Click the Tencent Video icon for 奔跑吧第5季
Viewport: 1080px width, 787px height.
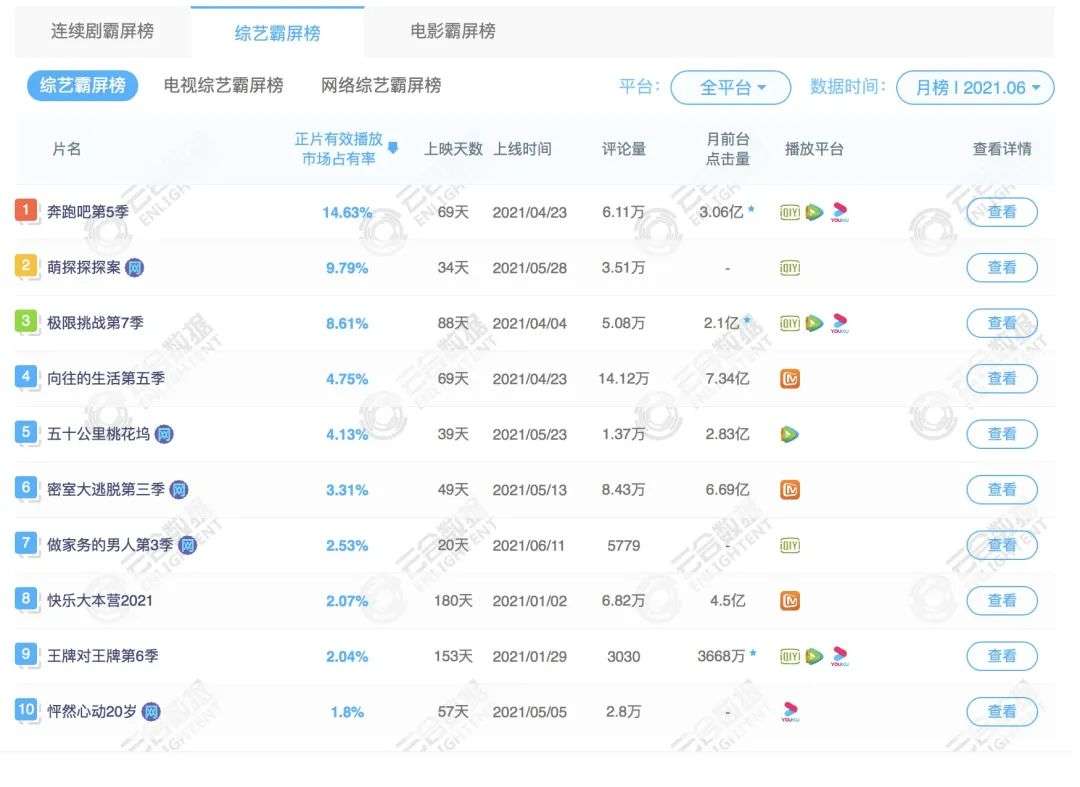click(815, 212)
